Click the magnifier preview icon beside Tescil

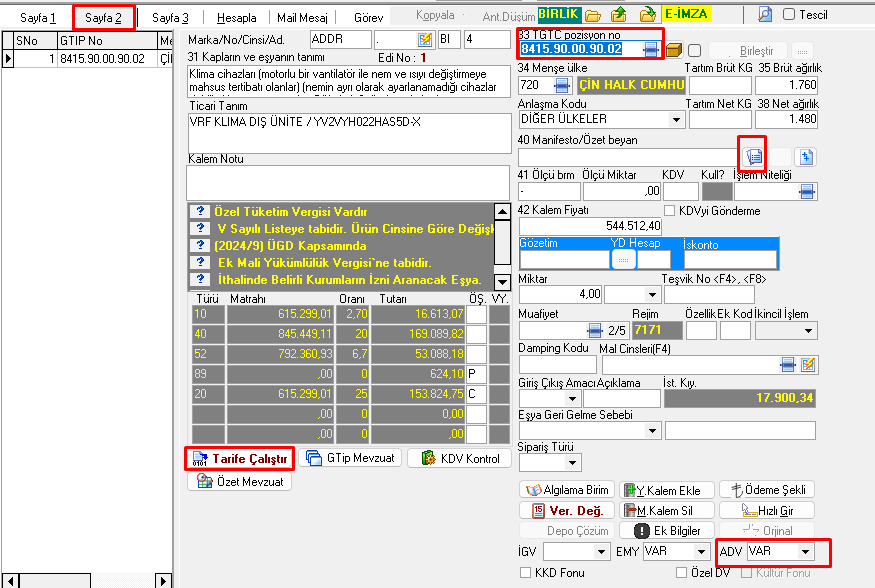click(765, 15)
